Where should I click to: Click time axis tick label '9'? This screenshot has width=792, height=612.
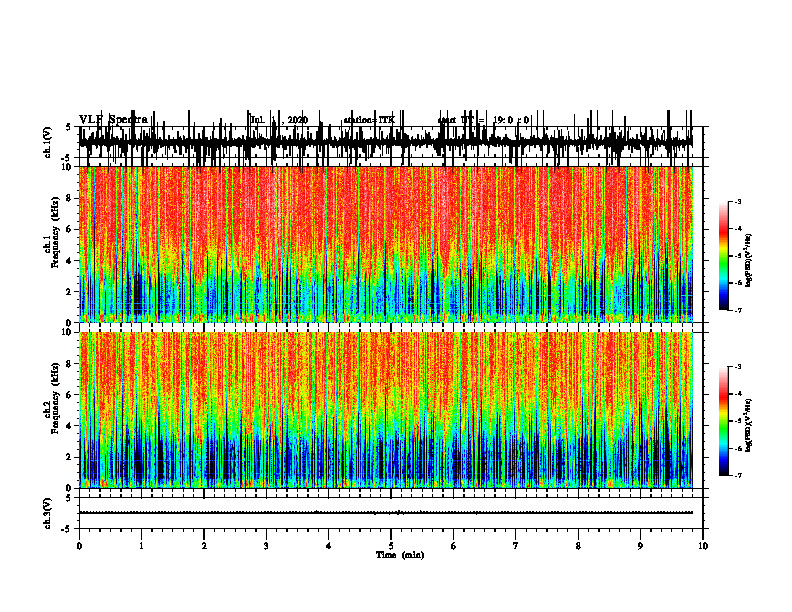(640, 546)
